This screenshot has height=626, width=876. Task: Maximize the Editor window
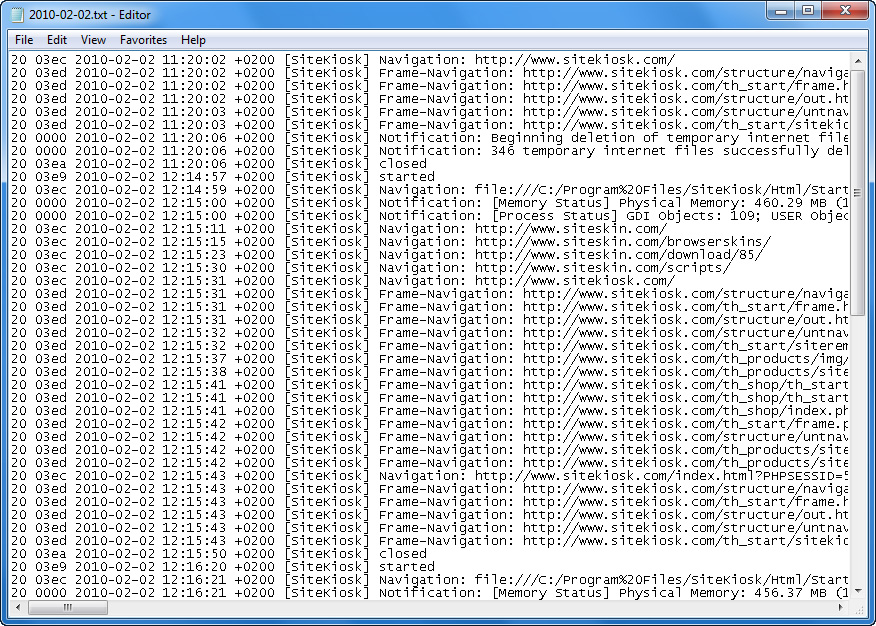(x=808, y=11)
